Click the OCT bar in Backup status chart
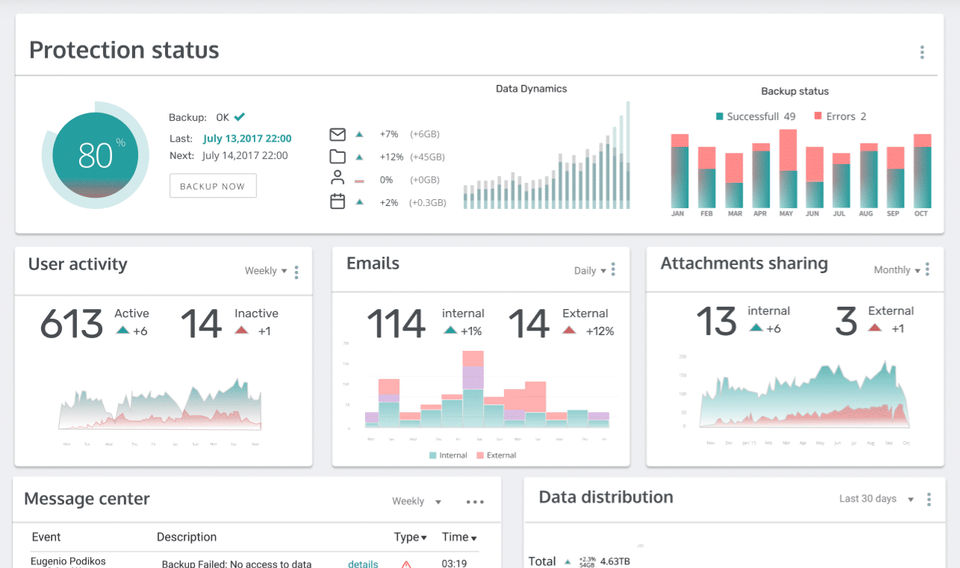960x568 pixels. 922,171
